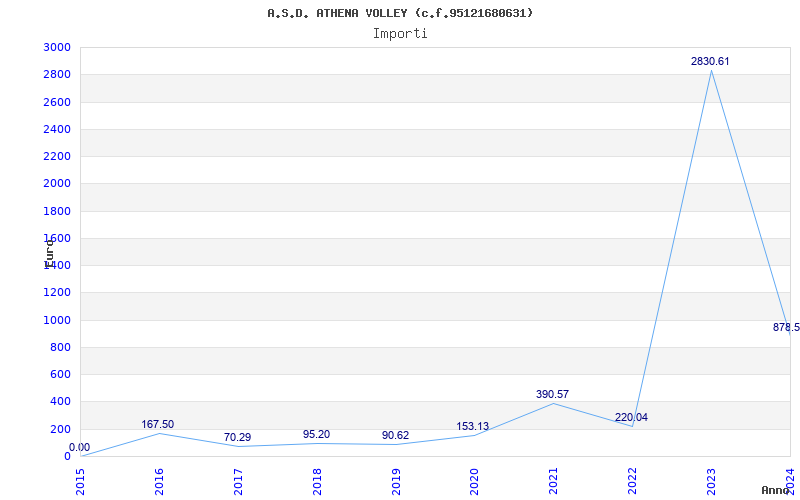Image resolution: width=800 pixels, height=500 pixels.
Task: Click y-axis value 2400
Action: click(x=57, y=129)
